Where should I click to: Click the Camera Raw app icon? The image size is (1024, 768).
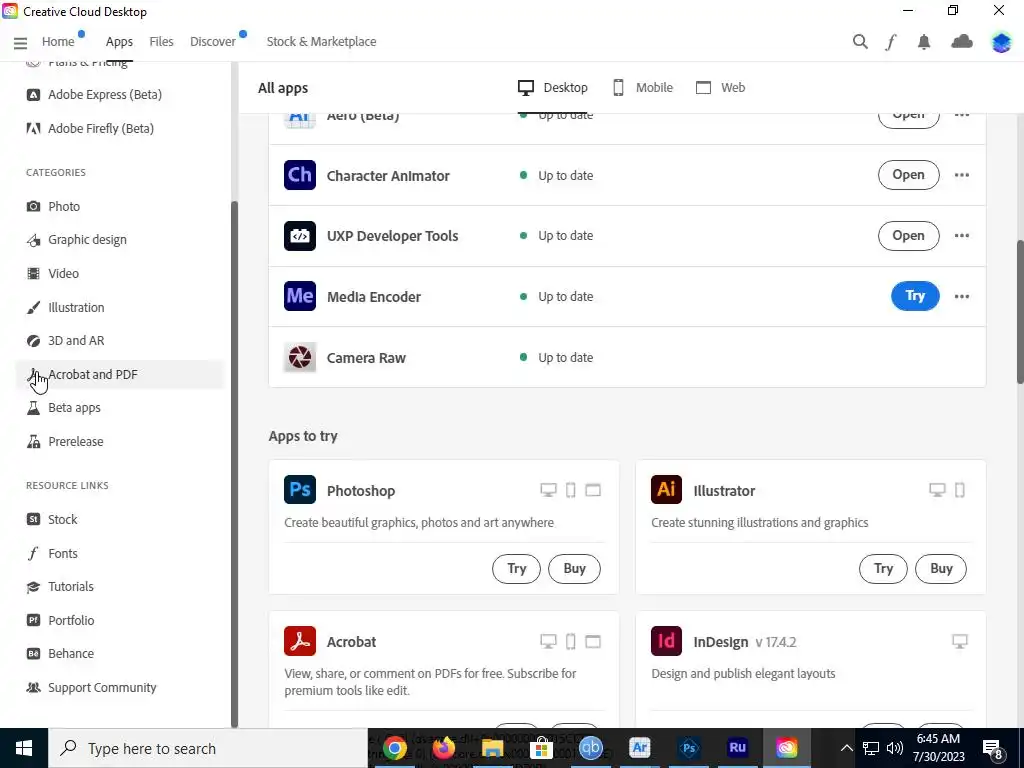[300, 357]
